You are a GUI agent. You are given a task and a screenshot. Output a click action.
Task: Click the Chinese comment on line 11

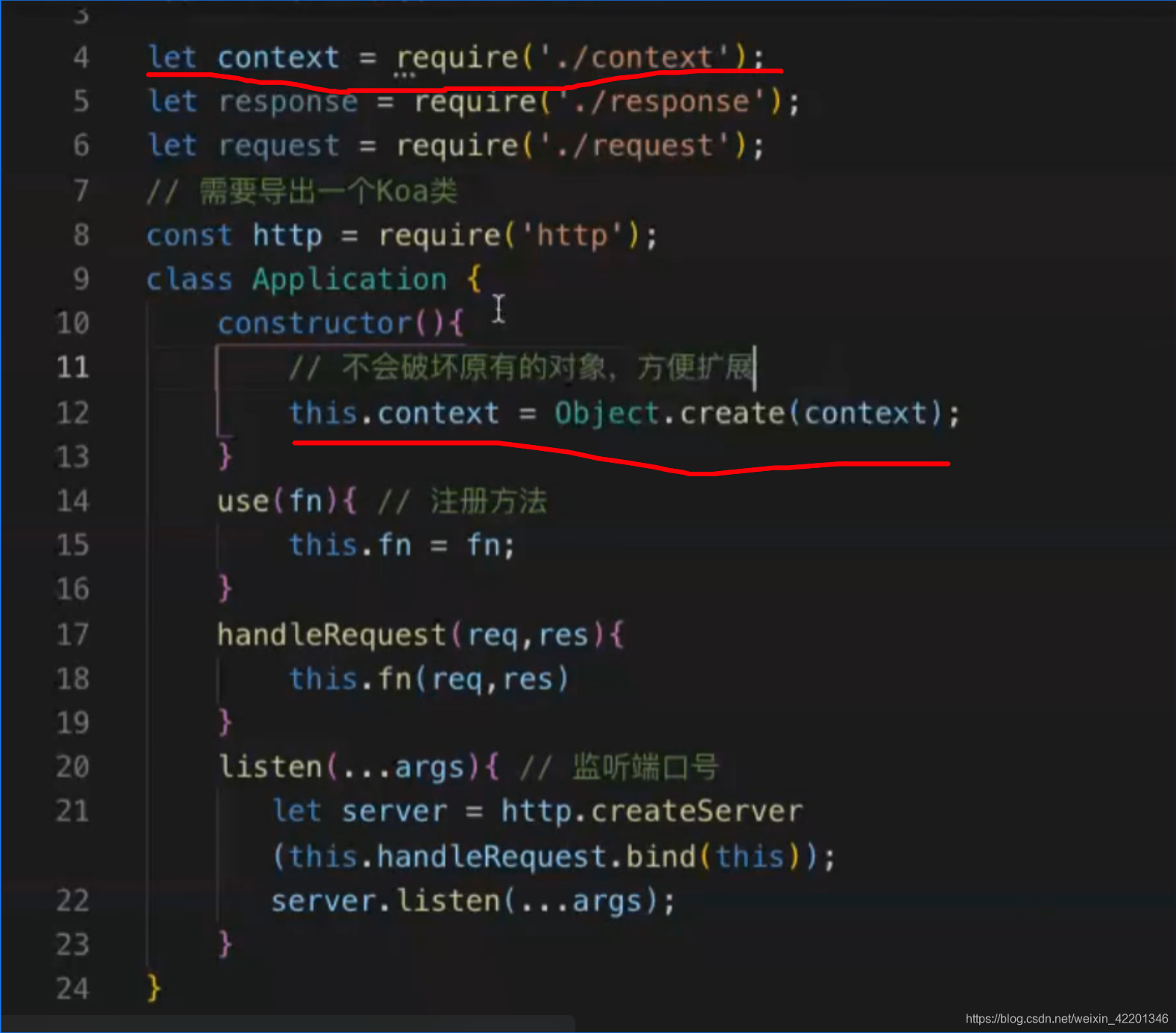pos(522,367)
